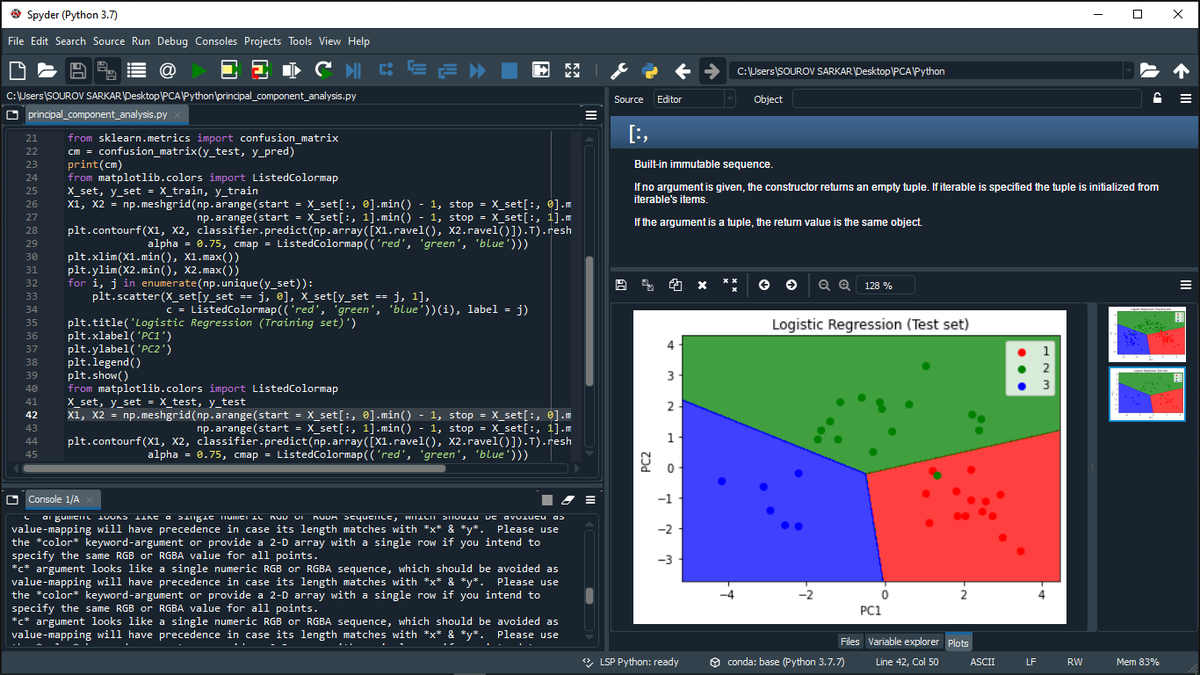Show the previous plot

pos(764,285)
